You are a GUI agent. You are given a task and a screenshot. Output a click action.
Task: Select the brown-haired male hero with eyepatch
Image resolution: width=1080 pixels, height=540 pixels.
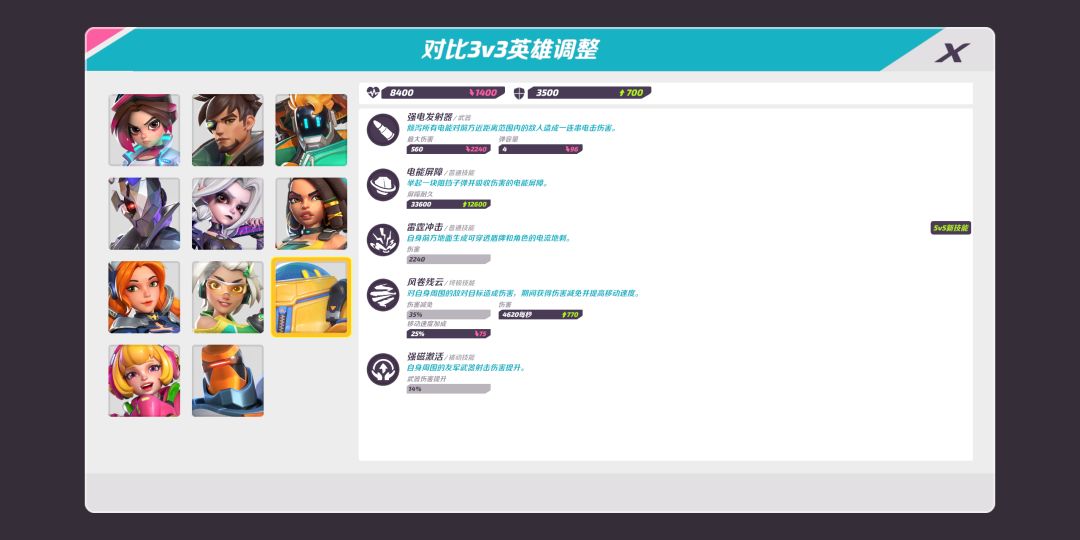[x=227, y=130]
